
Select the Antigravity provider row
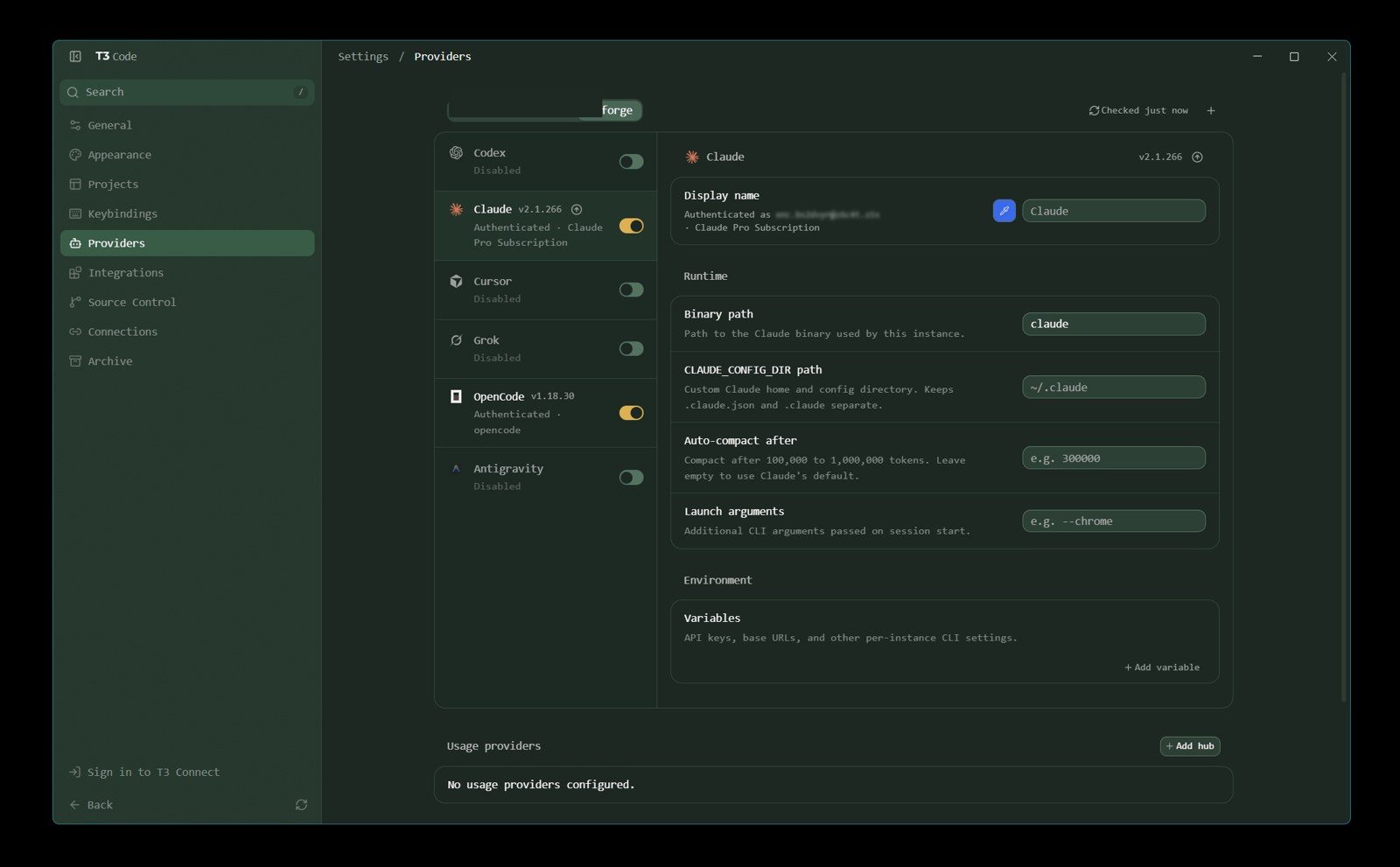pos(545,478)
